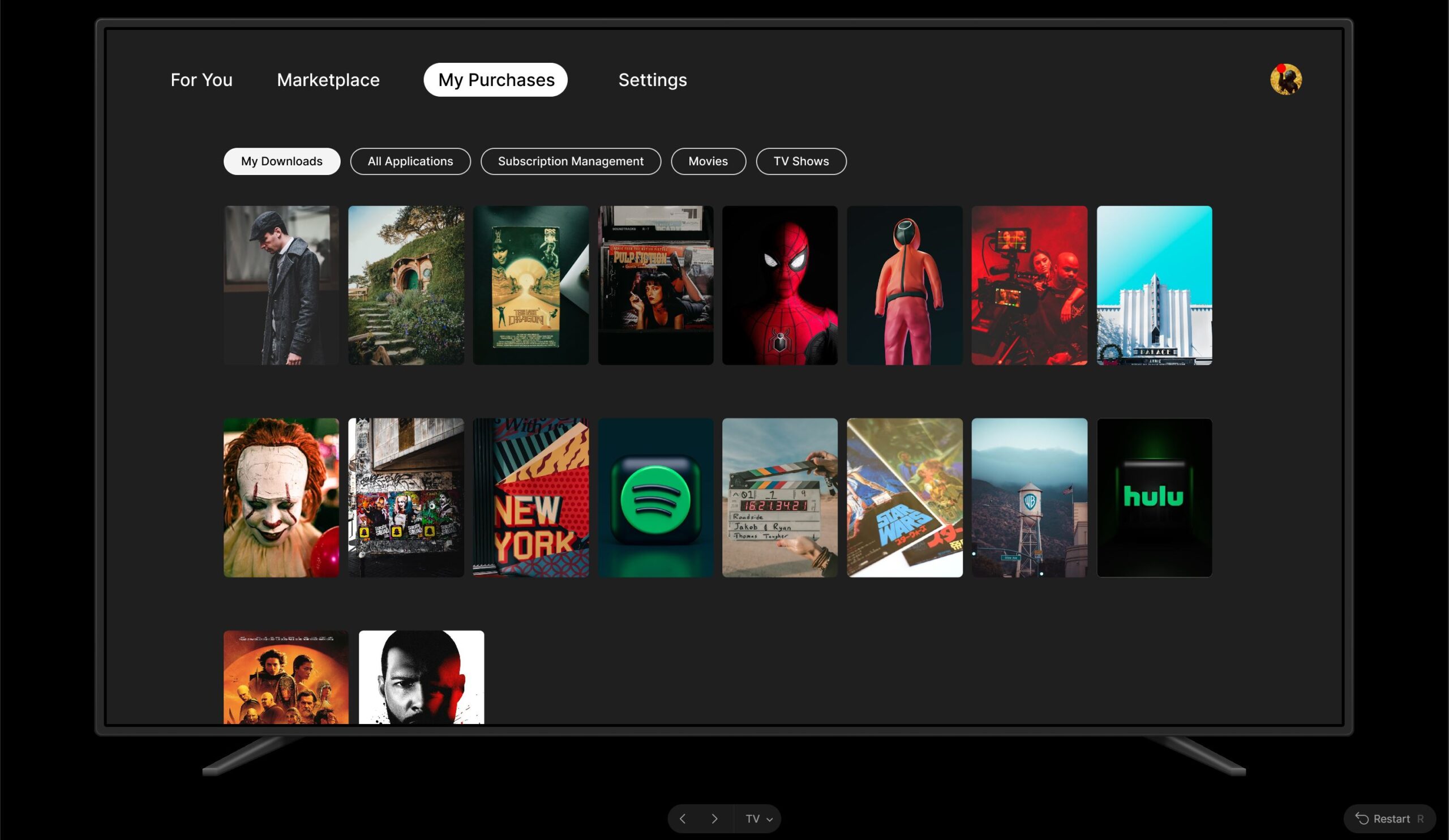
Task: Open the red-lit film camera crew poster
Action: [1029, 285]
